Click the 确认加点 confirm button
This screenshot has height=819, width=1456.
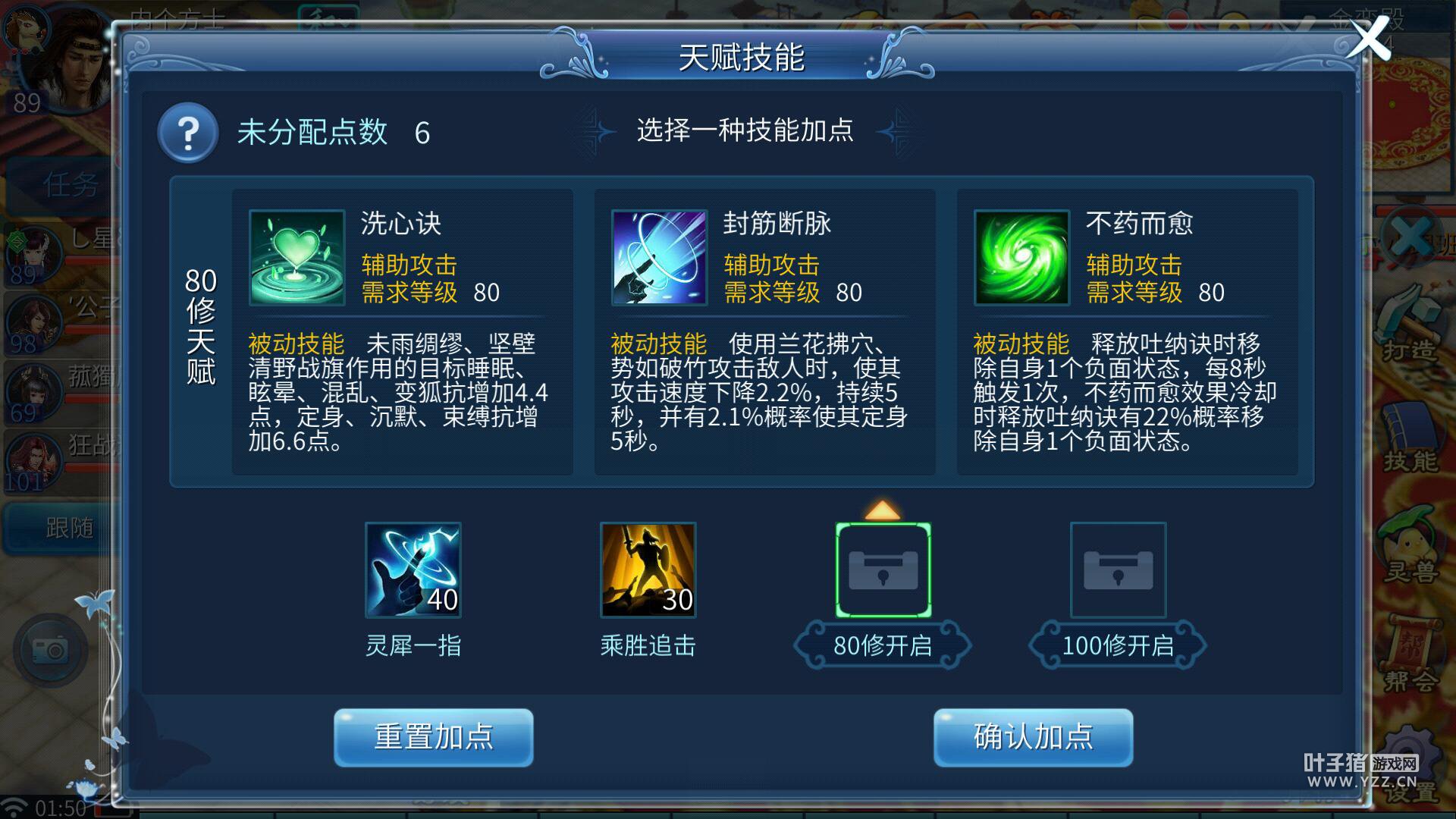pos(1034,737)
